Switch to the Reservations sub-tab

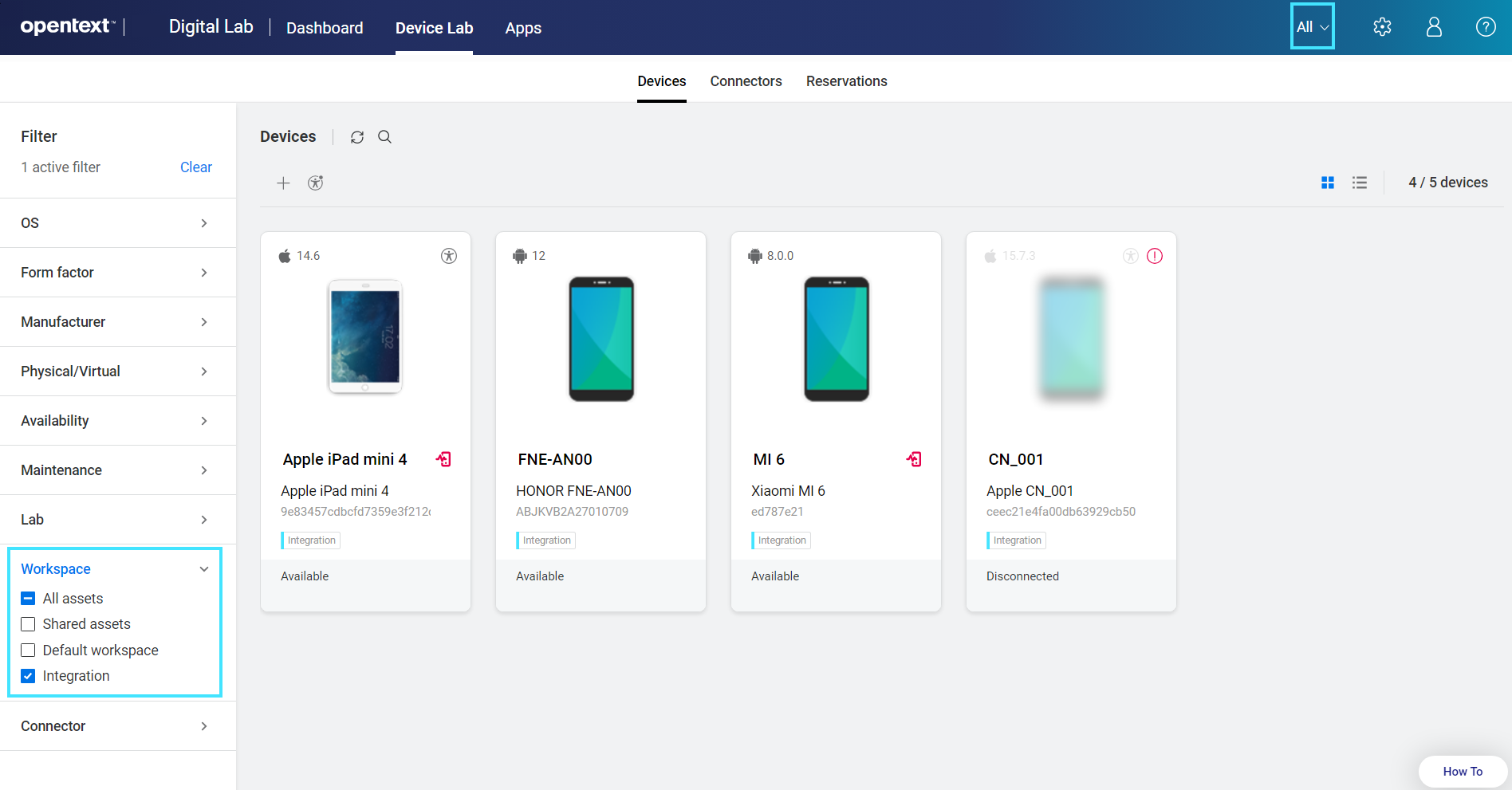[x=846, y=81]
